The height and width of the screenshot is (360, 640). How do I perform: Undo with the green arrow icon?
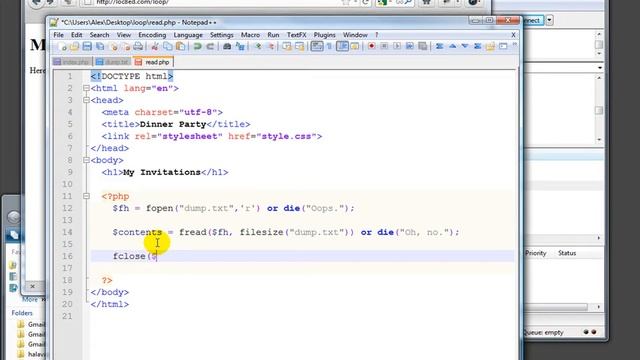pos(197,47)
